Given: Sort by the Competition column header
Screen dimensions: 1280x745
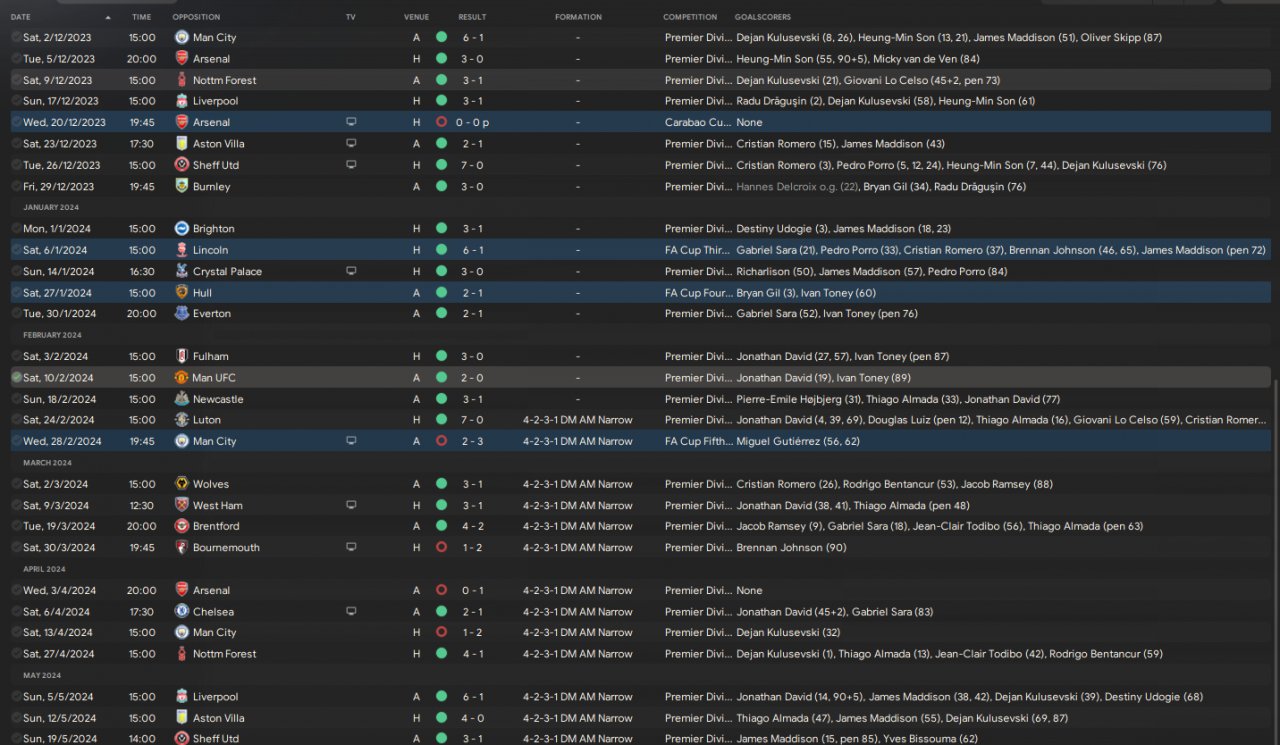Looking at the screenshot, I should (x=690, y=17).
